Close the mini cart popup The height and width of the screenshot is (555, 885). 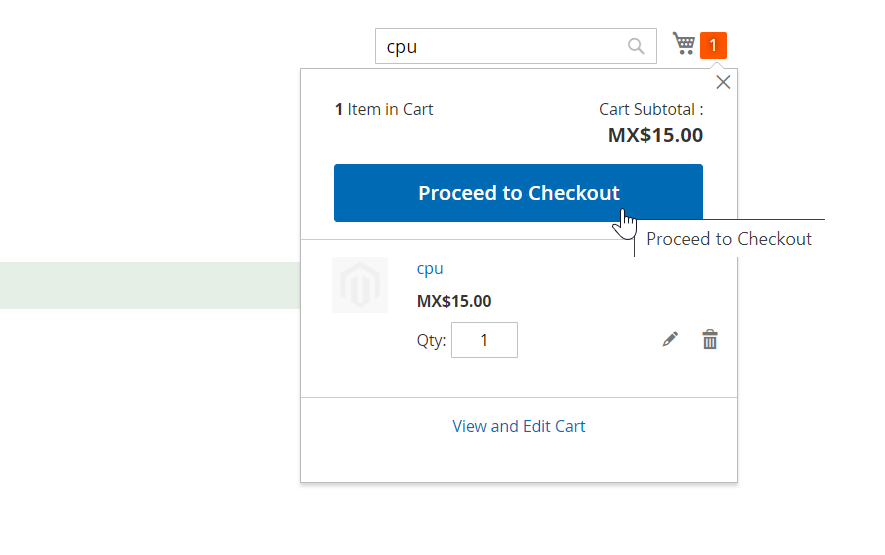coord(723,83)
